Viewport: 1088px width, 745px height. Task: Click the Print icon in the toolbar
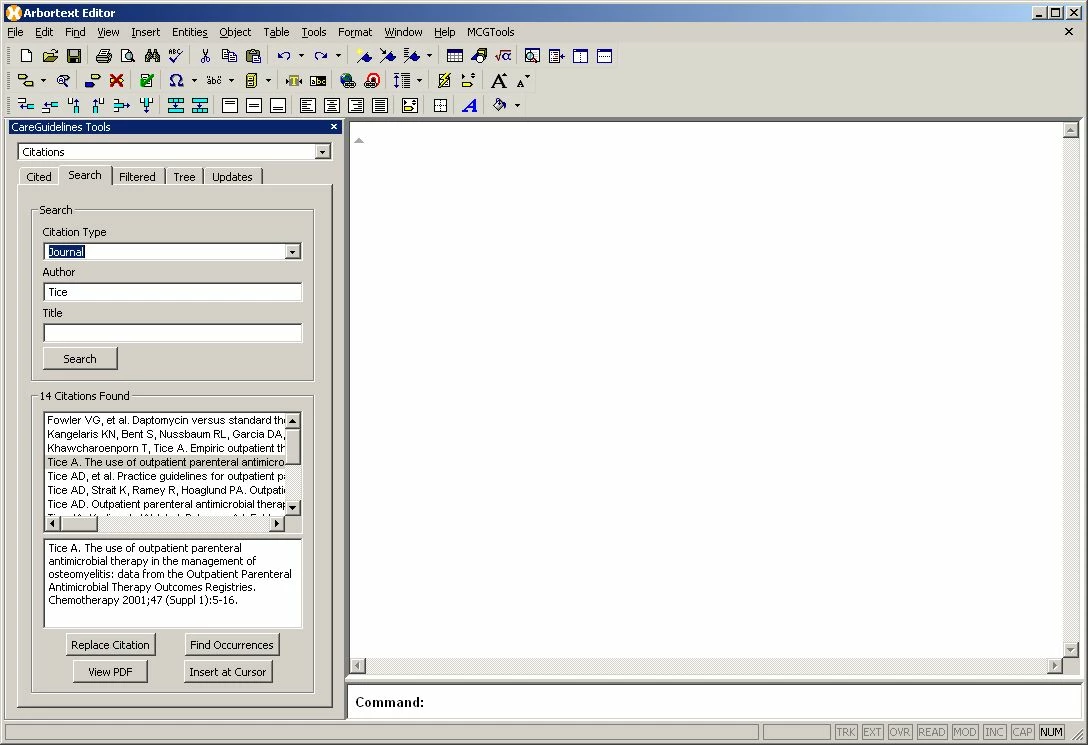coord(104,56)
